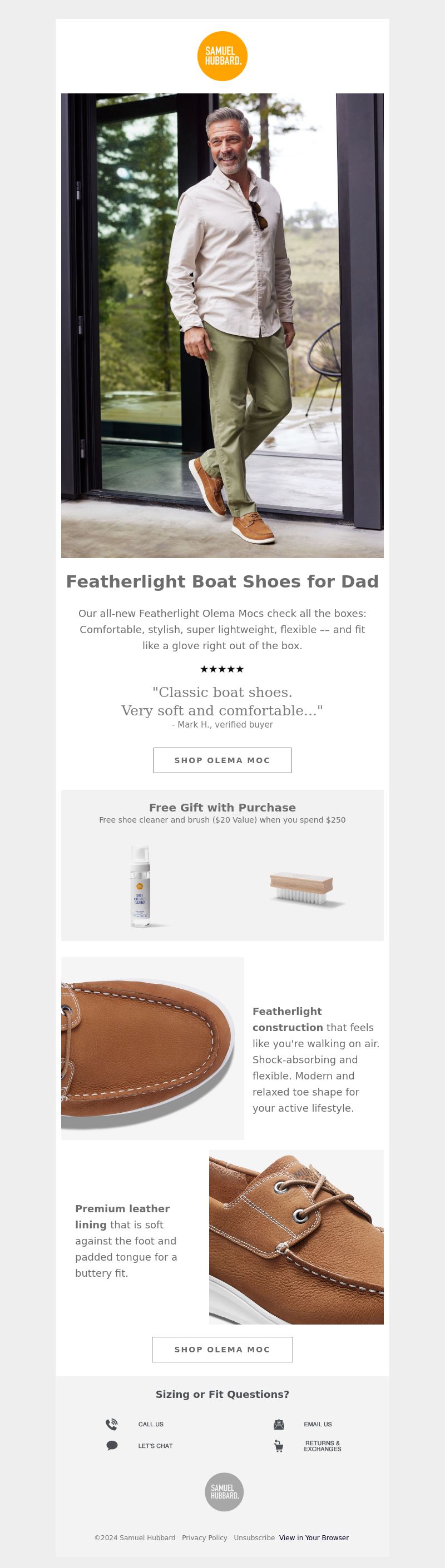Open the Let's Chat link
Image resolution: width=445 pixels, height=1568 pixels.
pos(155,1446)
